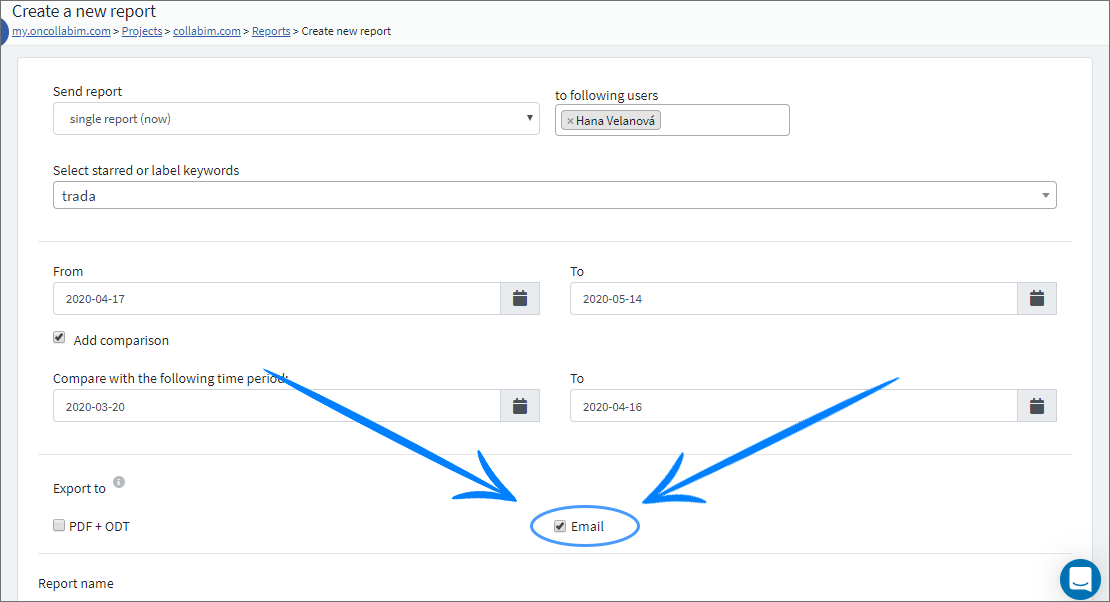Click the From date field 2020-04-17
Image resolution: width=1110 pixels, height=602 pixels.
click(x=277, y=299)
